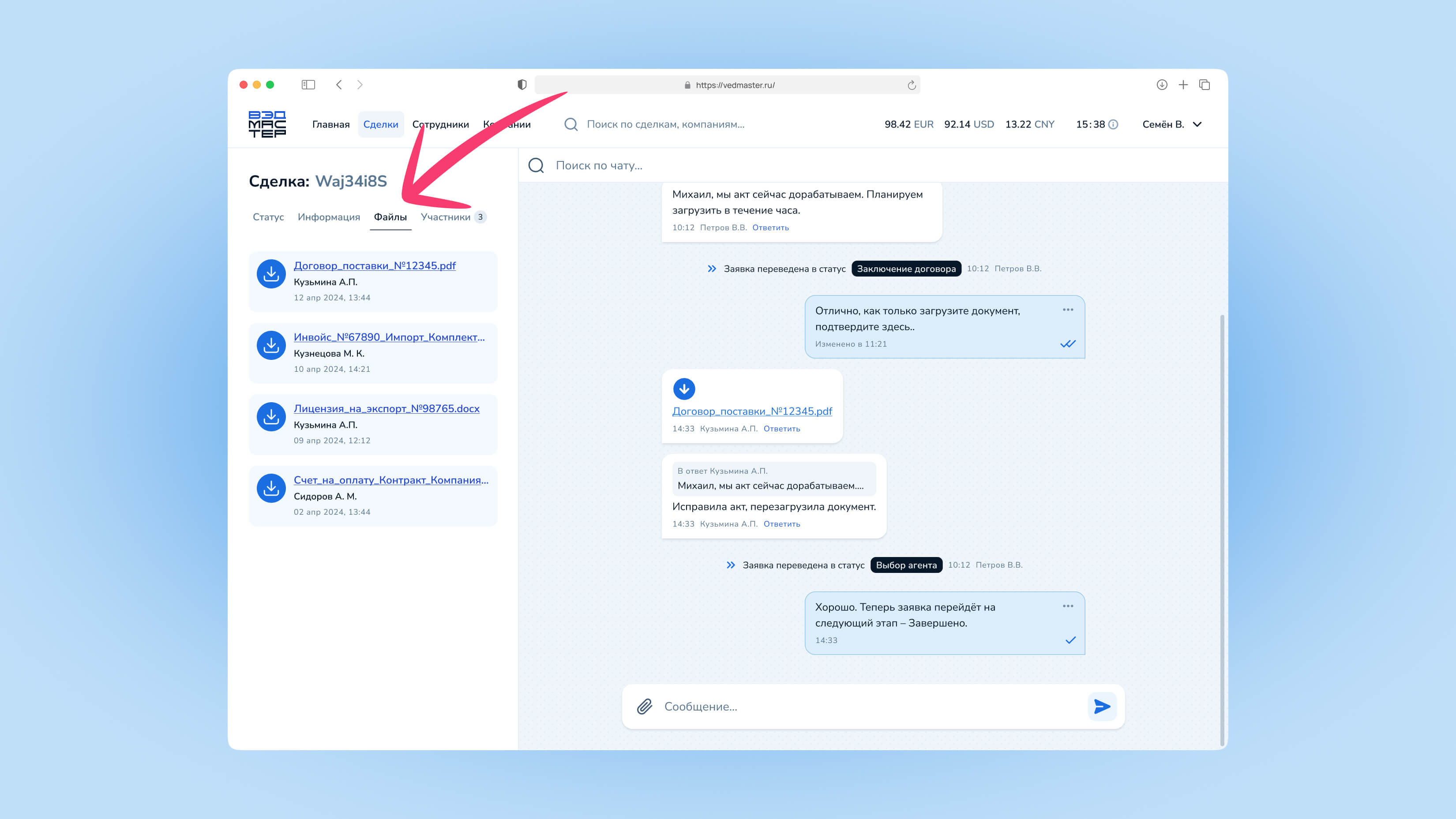Open three-dot menu on 'Отлично, как только' message
Viewport: 1456px width, 819px height.
(1068, 310)
